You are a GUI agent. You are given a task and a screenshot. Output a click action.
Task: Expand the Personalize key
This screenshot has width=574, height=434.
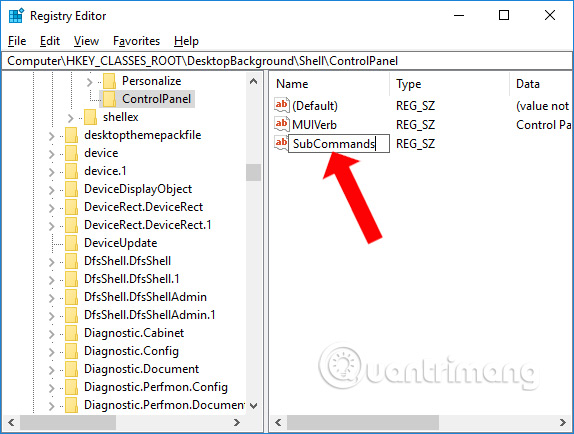90,82
